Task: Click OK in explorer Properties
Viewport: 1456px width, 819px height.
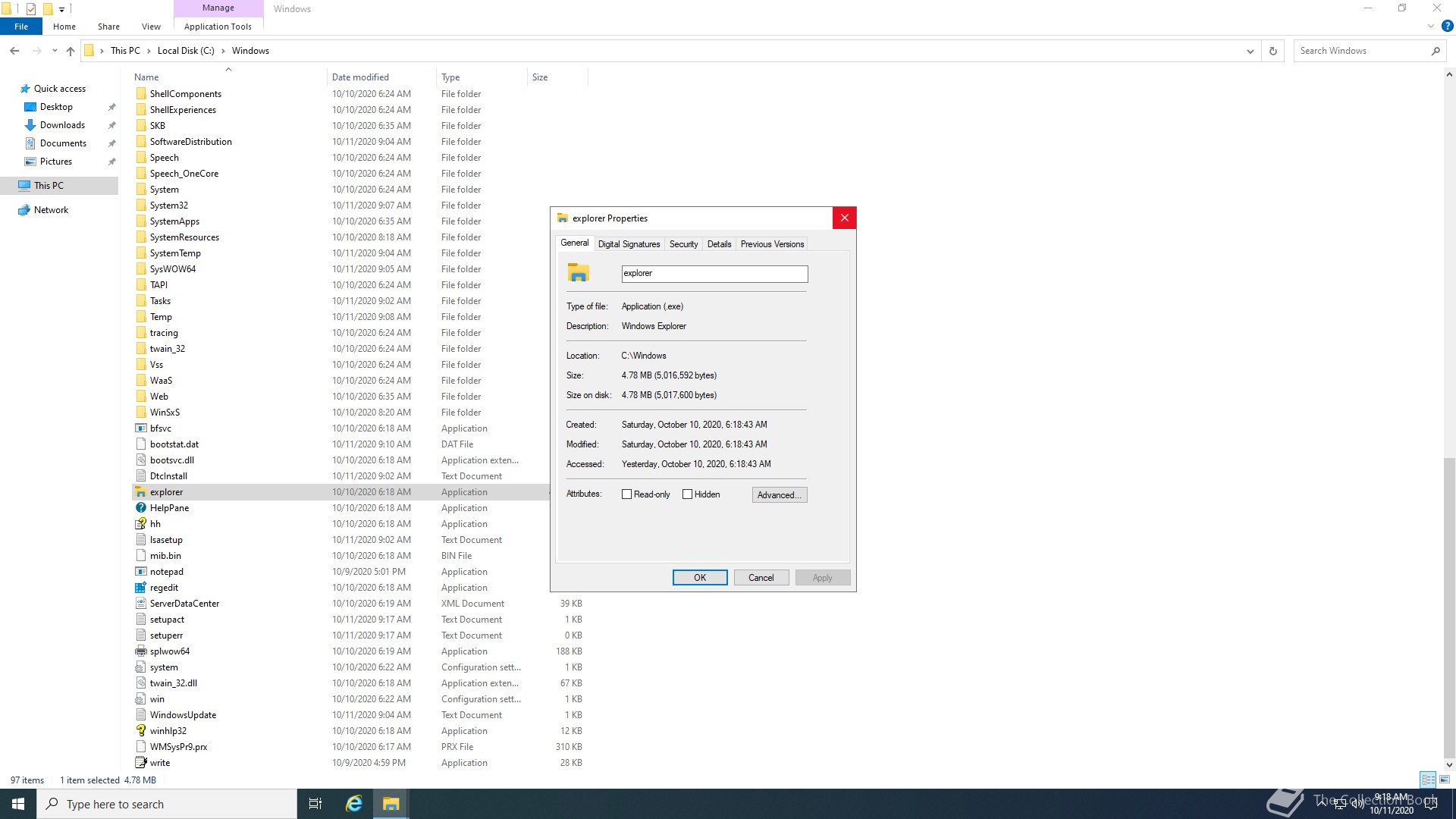Action: click(700, 578)
